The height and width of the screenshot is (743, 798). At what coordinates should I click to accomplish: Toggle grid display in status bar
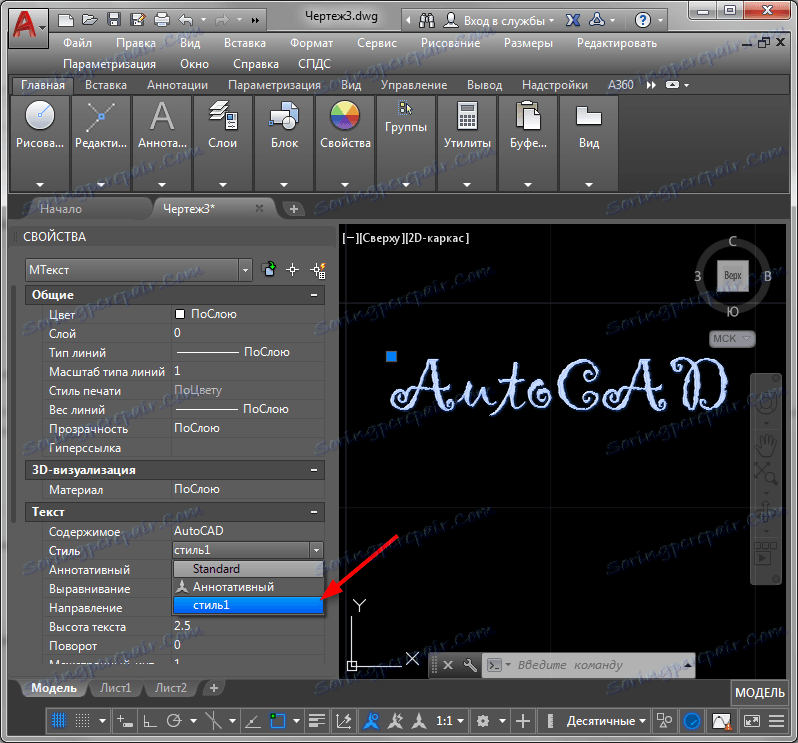pyautogui.click(x=59, y=721)
